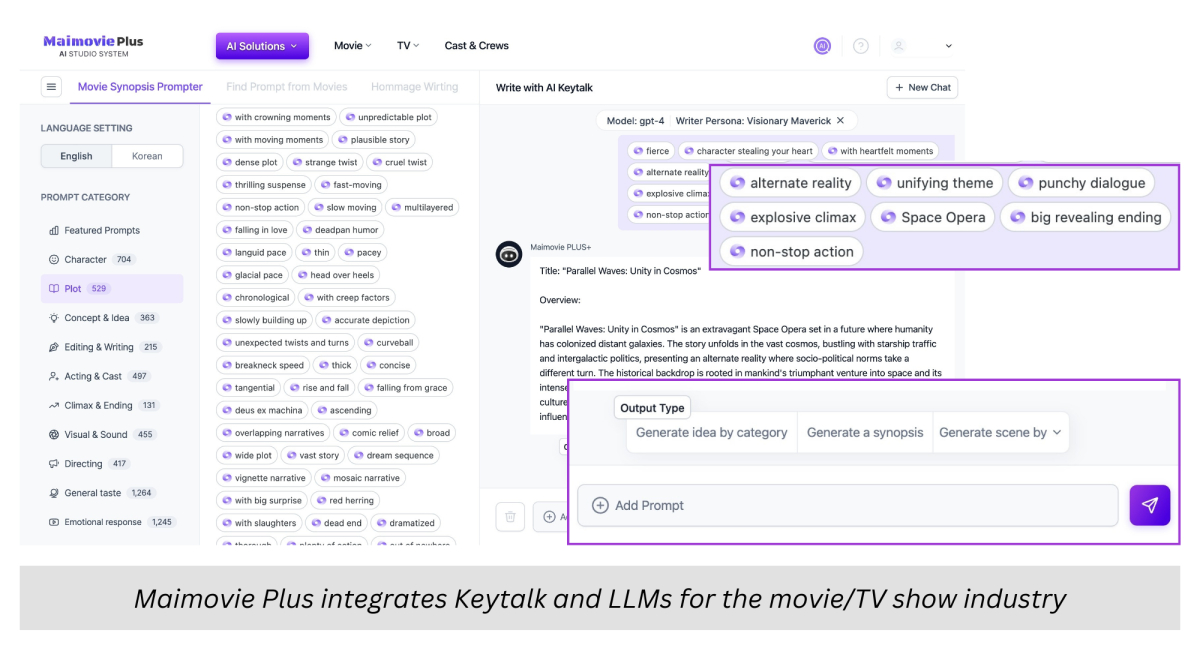Image resolution: width=1200 pixels, height=648 pixels.
Task: Open Generate scene by dropdown
Action: [x=1000, y=433]
